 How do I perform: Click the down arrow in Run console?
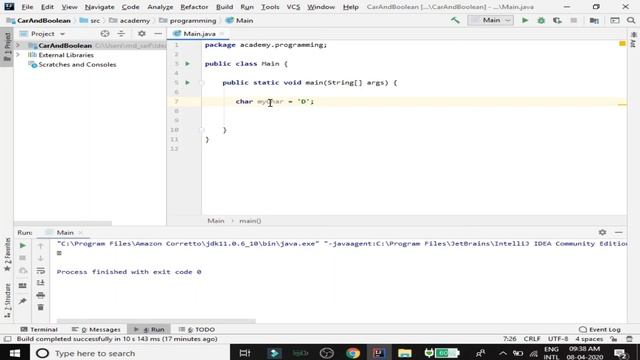pos(40,258)
